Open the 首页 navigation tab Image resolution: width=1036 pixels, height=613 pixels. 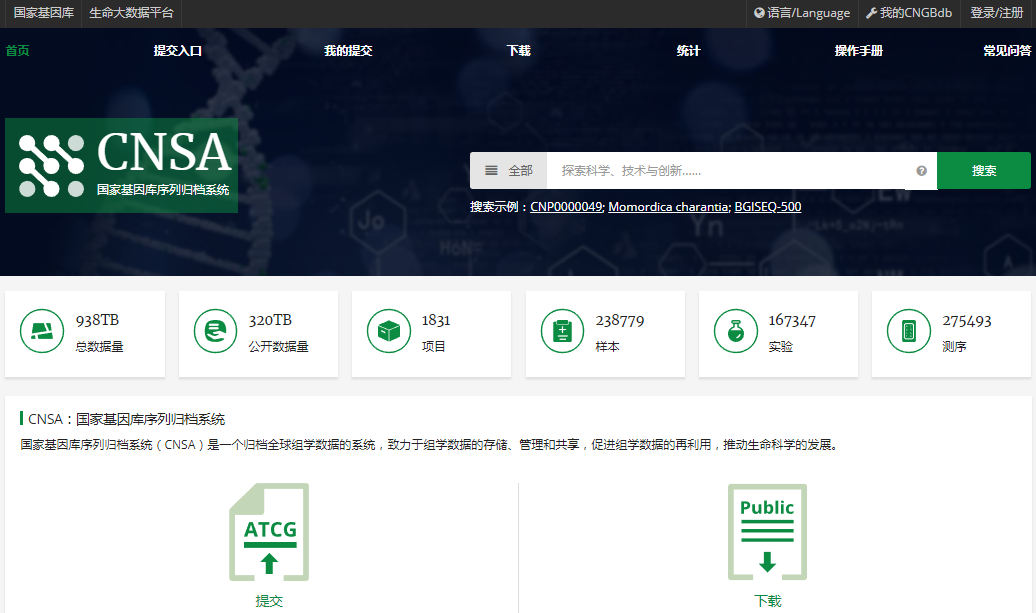[18, 51]
